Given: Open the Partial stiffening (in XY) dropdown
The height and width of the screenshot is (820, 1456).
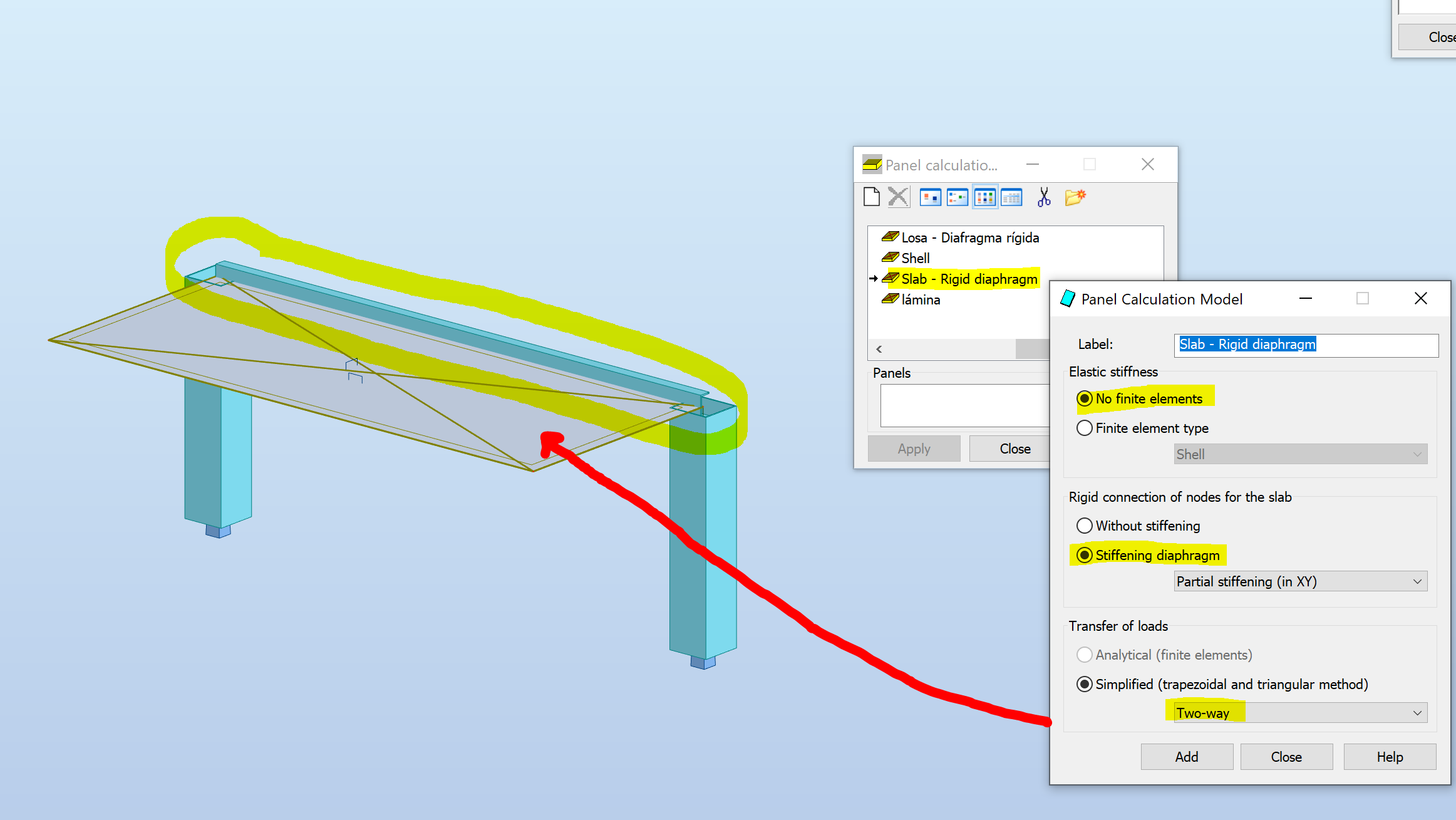Looking at the screenshot, I should (1300, 581).
